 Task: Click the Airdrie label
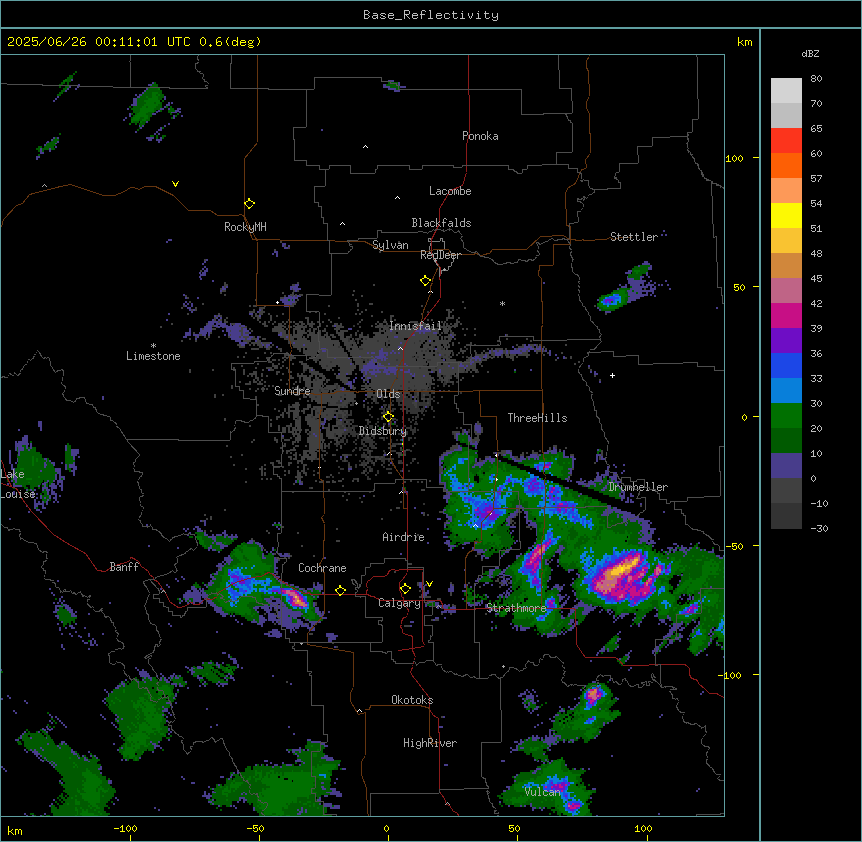point(404,537)
